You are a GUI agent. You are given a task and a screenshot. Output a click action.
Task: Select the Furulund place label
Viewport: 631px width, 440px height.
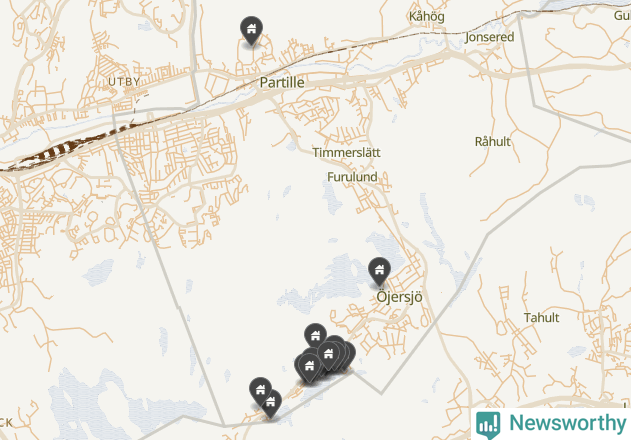[352, 177]
